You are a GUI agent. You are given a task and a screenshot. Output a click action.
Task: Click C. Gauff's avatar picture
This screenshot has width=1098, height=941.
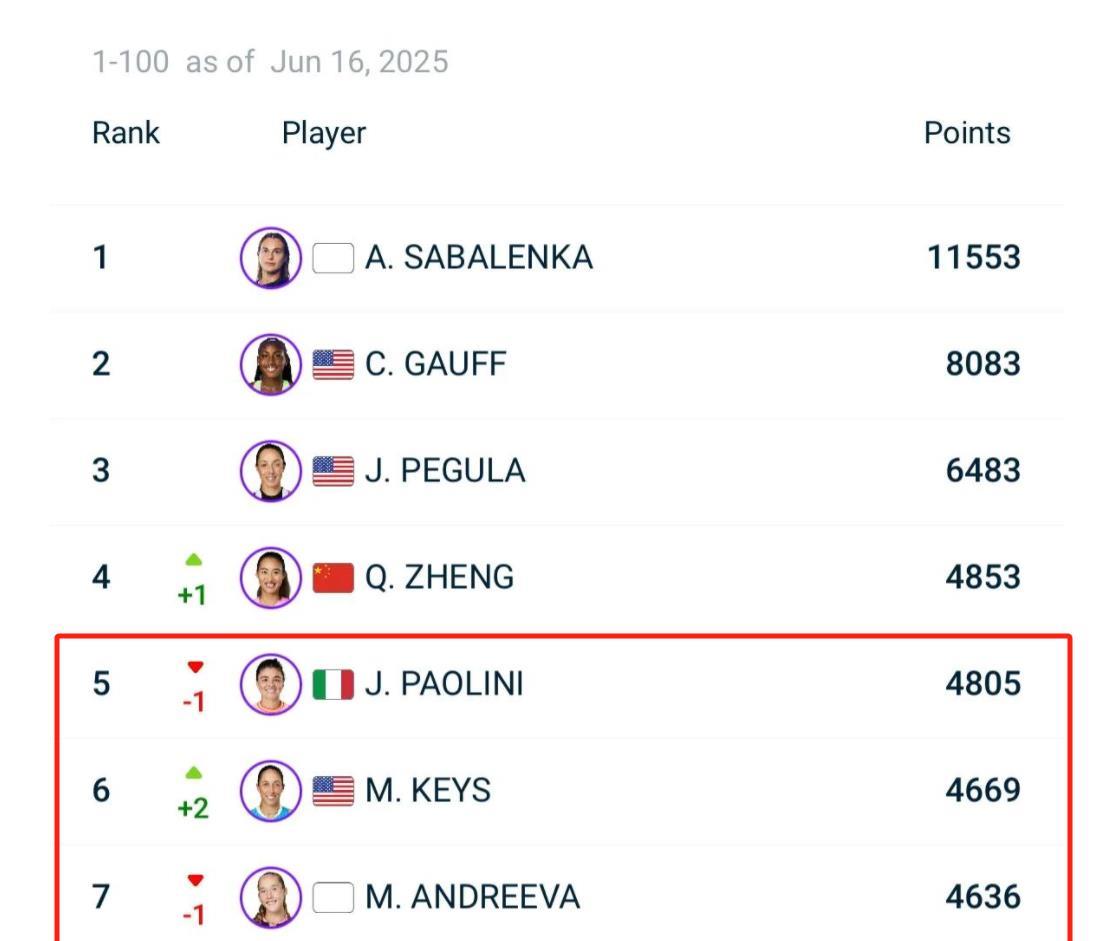click(270, 364)
